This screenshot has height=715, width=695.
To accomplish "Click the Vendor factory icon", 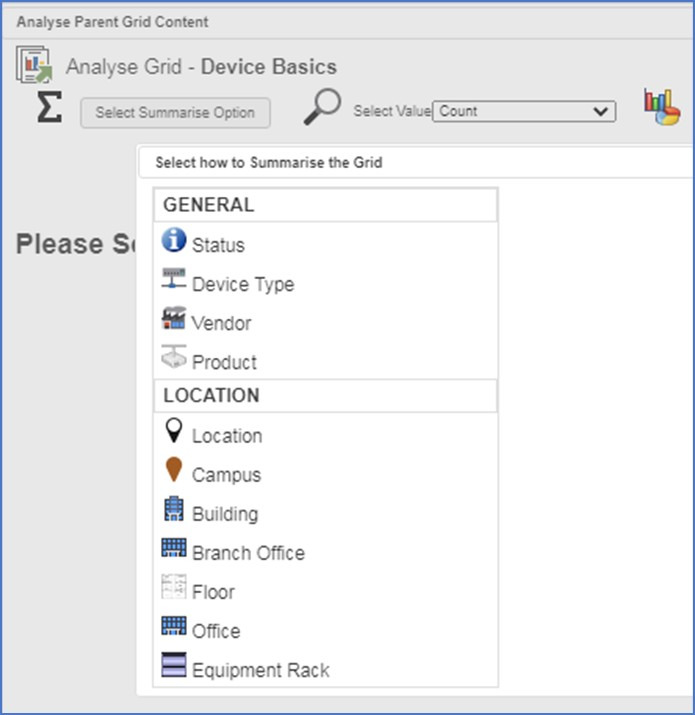I will pyautogui.click(x=174, y=318).
